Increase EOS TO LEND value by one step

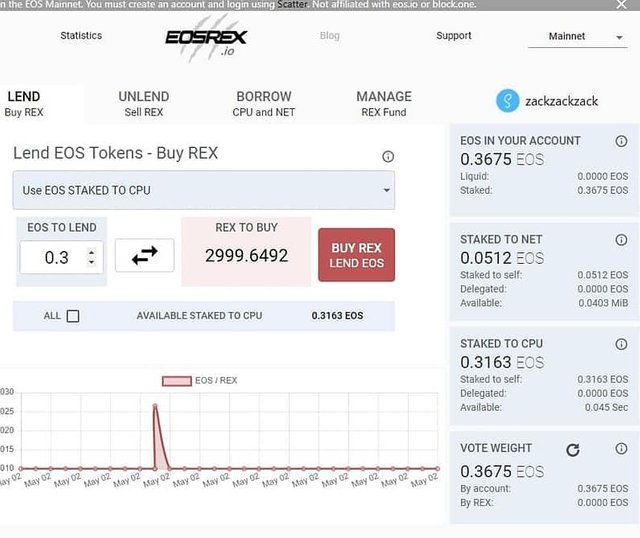coord(92,253)
